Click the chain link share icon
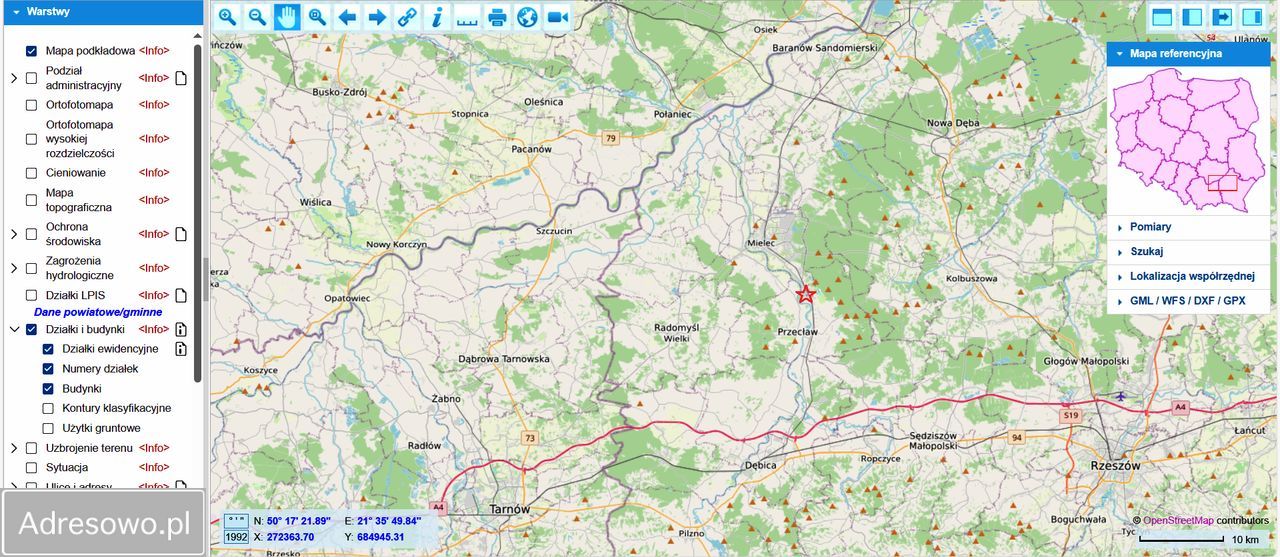Viewport: 1280px width, 557px height. point(407,17)
